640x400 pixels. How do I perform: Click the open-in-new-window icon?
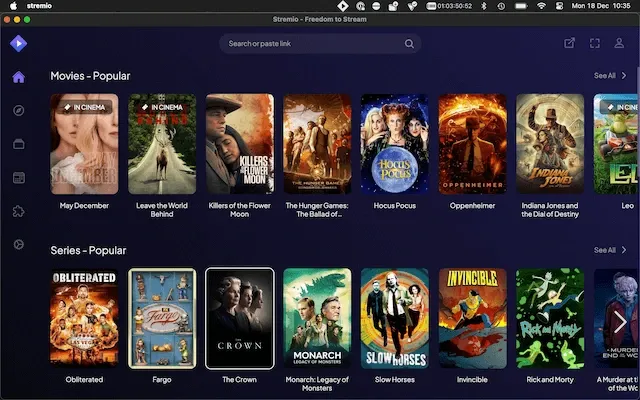[x=569, y=43]
